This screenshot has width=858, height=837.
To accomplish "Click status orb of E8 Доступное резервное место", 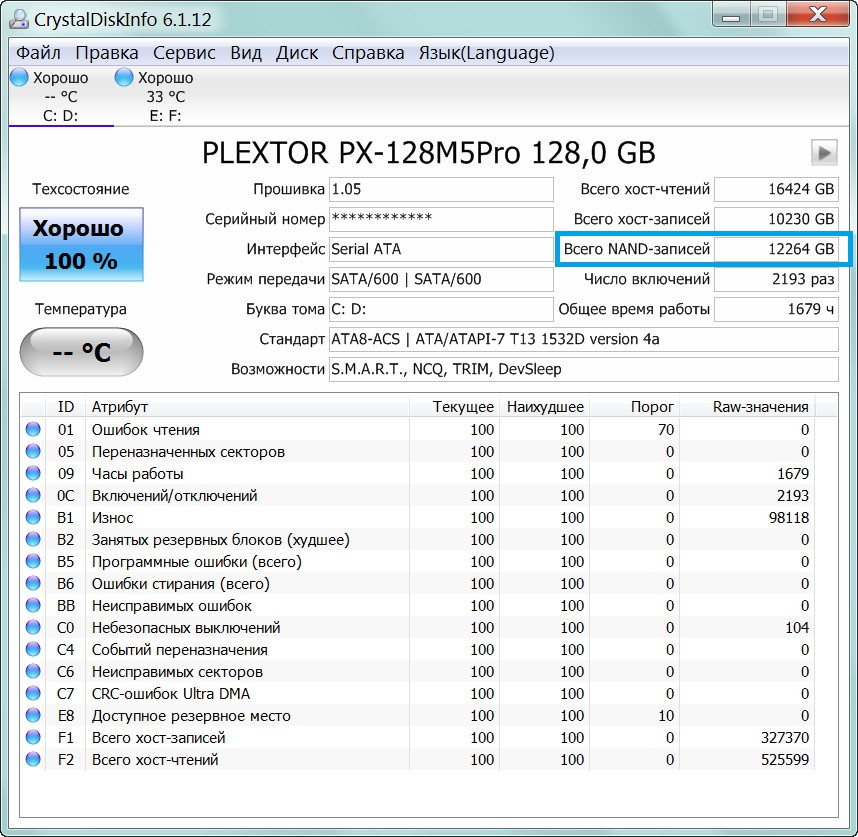I will coord(33,716).
